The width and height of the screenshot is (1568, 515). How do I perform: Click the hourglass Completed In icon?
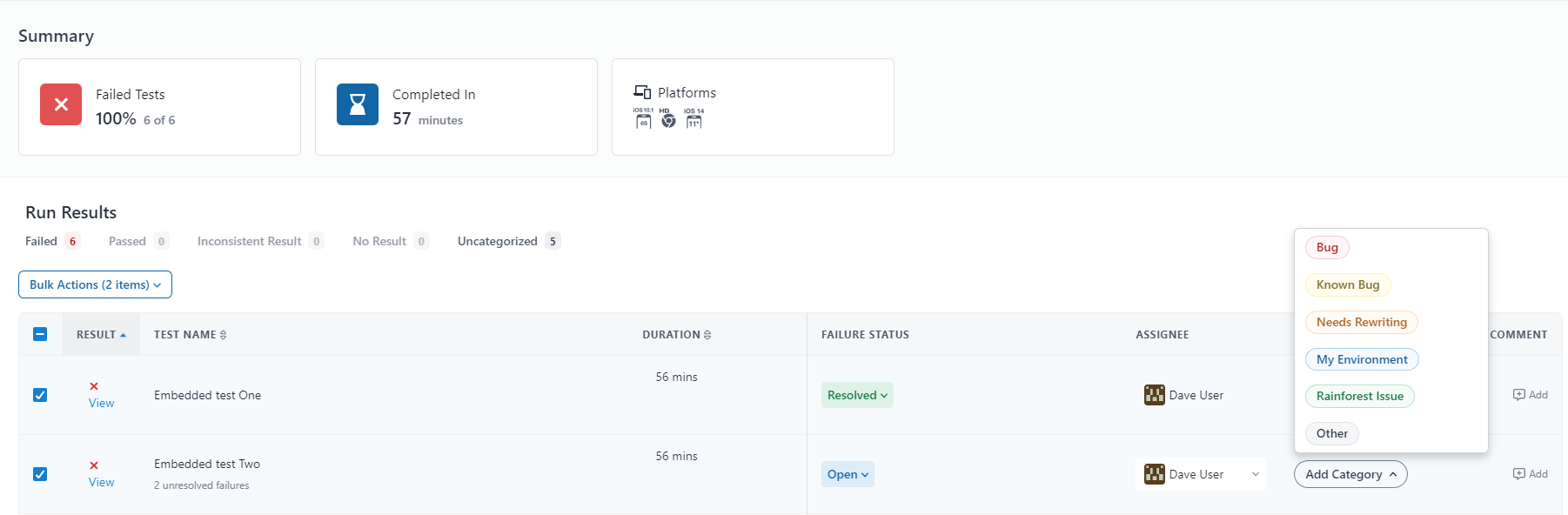coord(358,104)
